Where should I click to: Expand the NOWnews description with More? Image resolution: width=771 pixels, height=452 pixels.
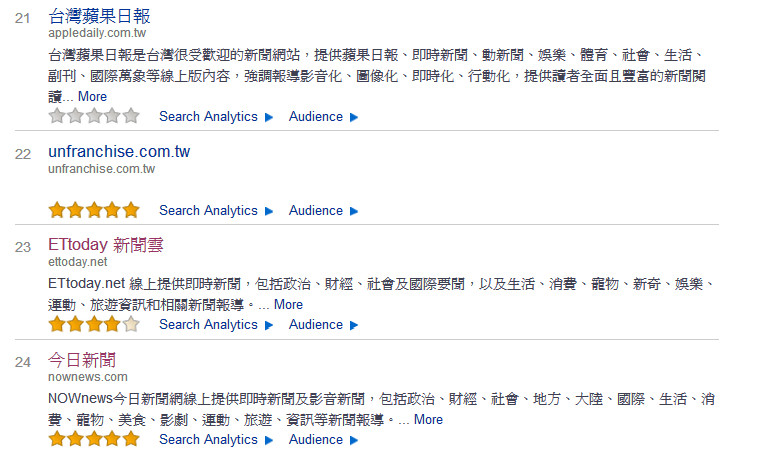tap(428, 420)
